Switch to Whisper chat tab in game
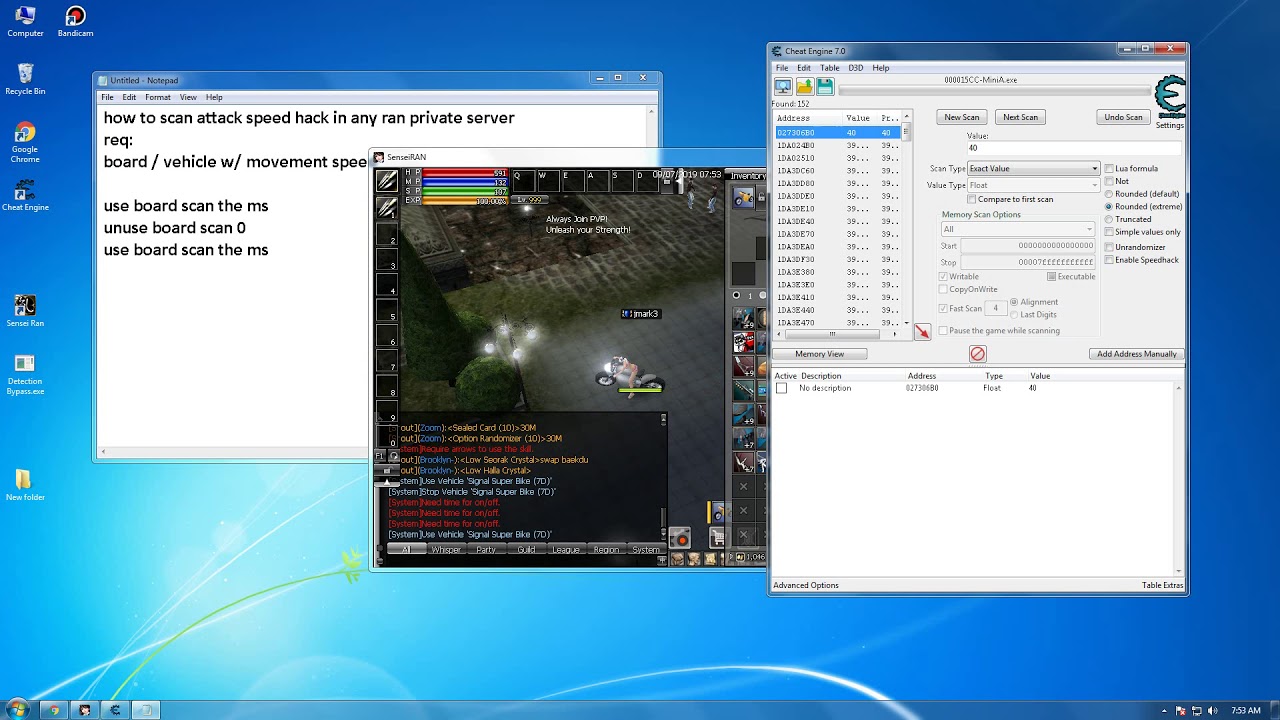 click(x=446, y=550)
